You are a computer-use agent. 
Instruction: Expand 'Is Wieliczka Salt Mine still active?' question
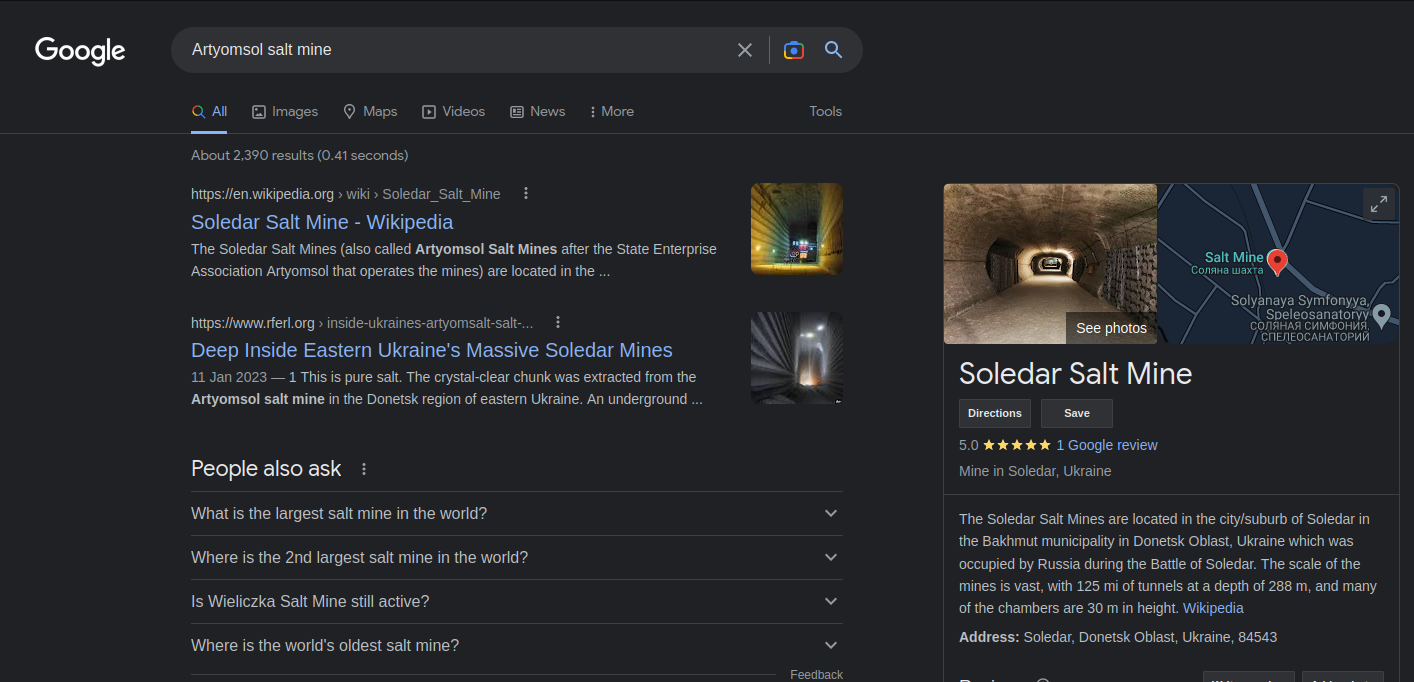517,602
